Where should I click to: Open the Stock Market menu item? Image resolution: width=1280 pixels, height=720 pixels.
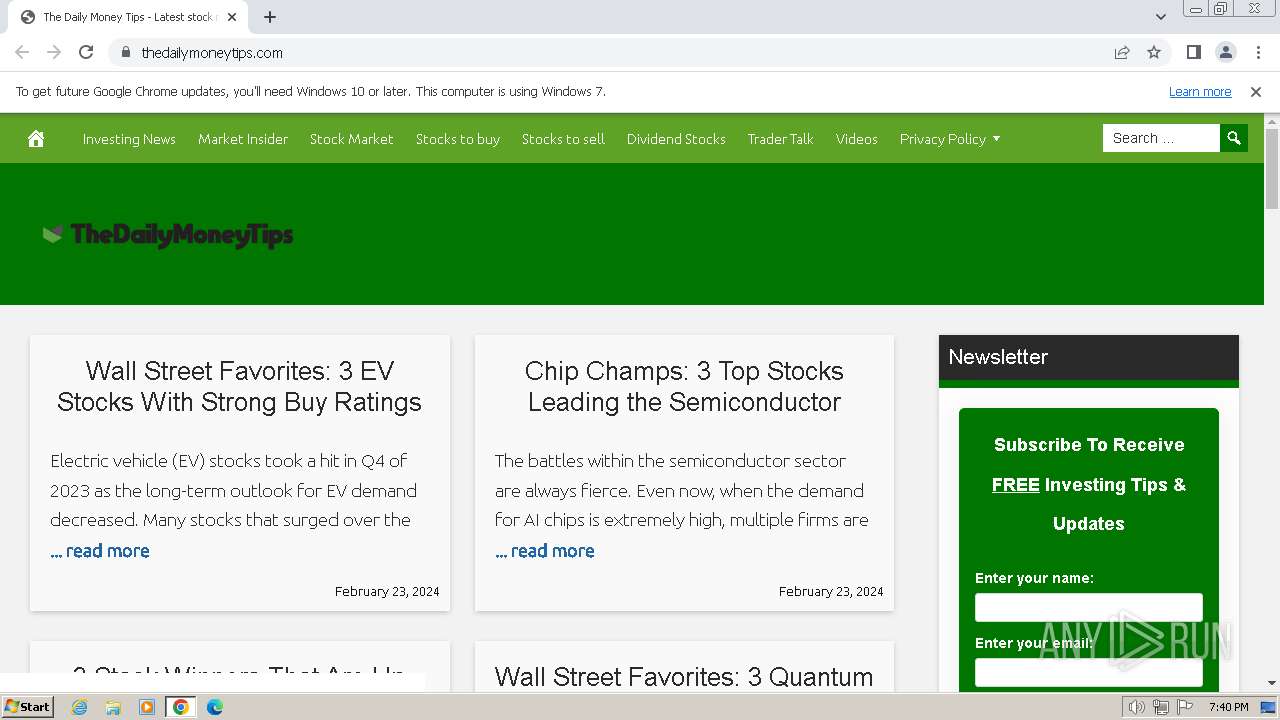click(x=352, y=139)
